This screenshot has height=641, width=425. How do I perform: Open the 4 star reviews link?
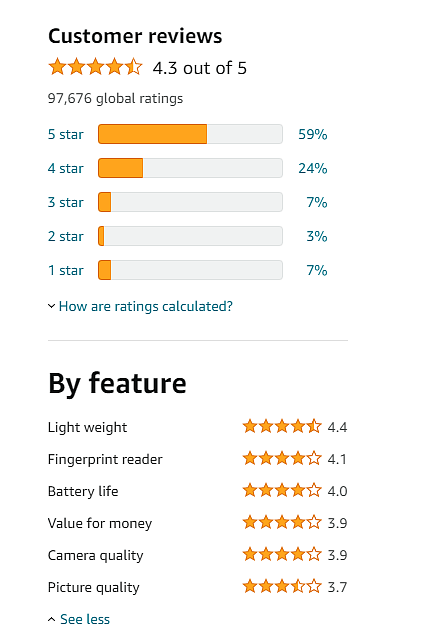pyautogui.click(x=65, y=168)
